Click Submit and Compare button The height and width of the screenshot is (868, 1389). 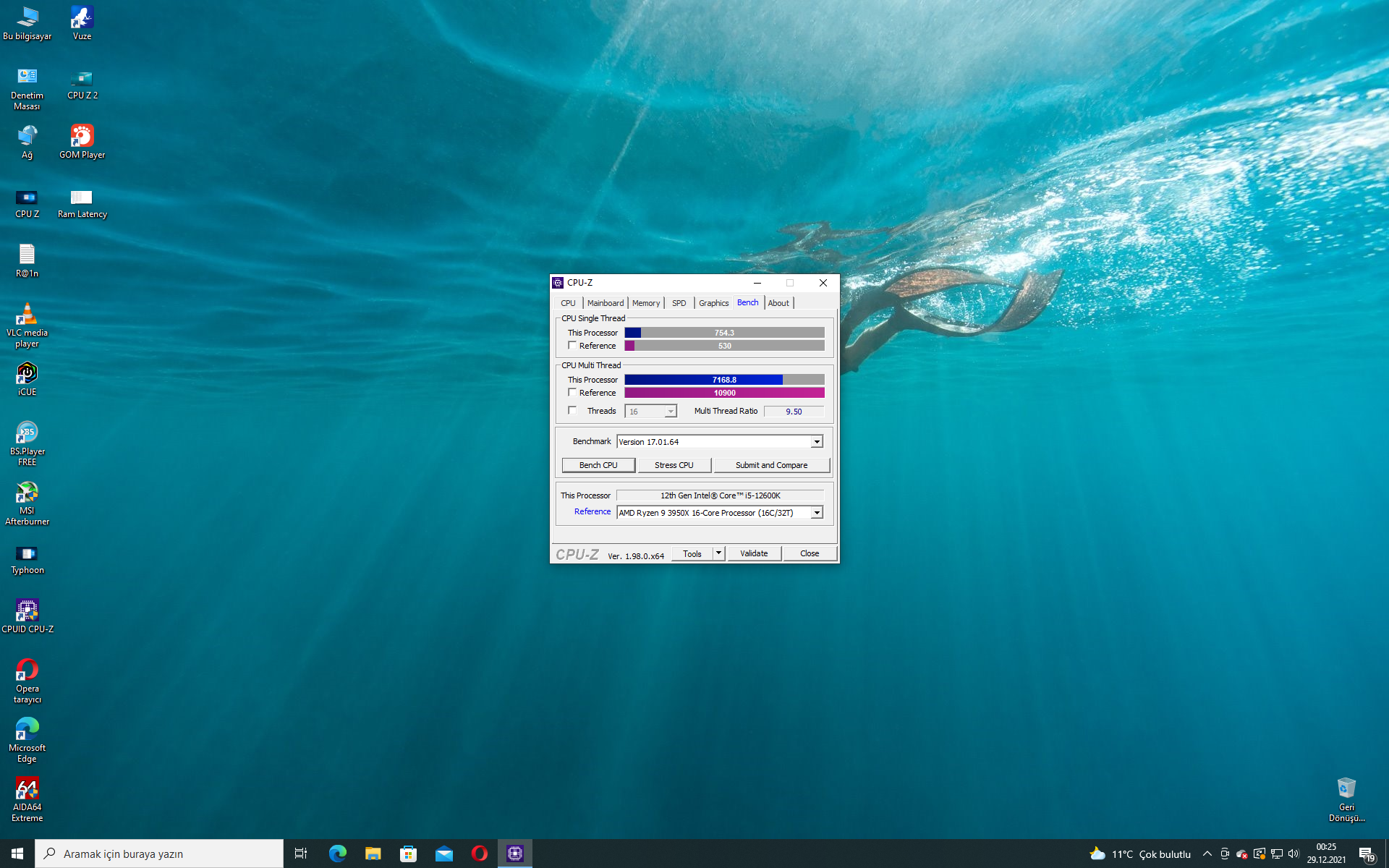click(771, 465)
